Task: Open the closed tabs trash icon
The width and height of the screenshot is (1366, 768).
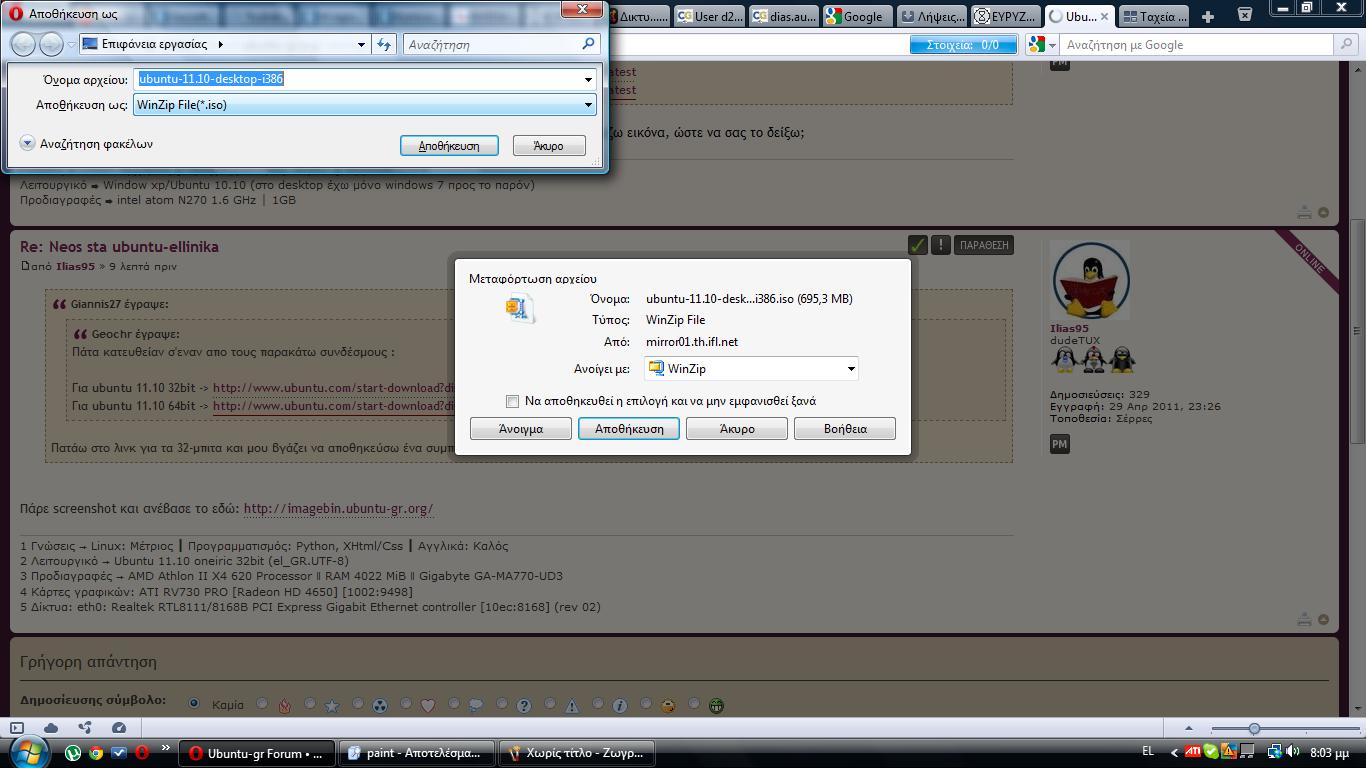Action: click(1245, 15)
